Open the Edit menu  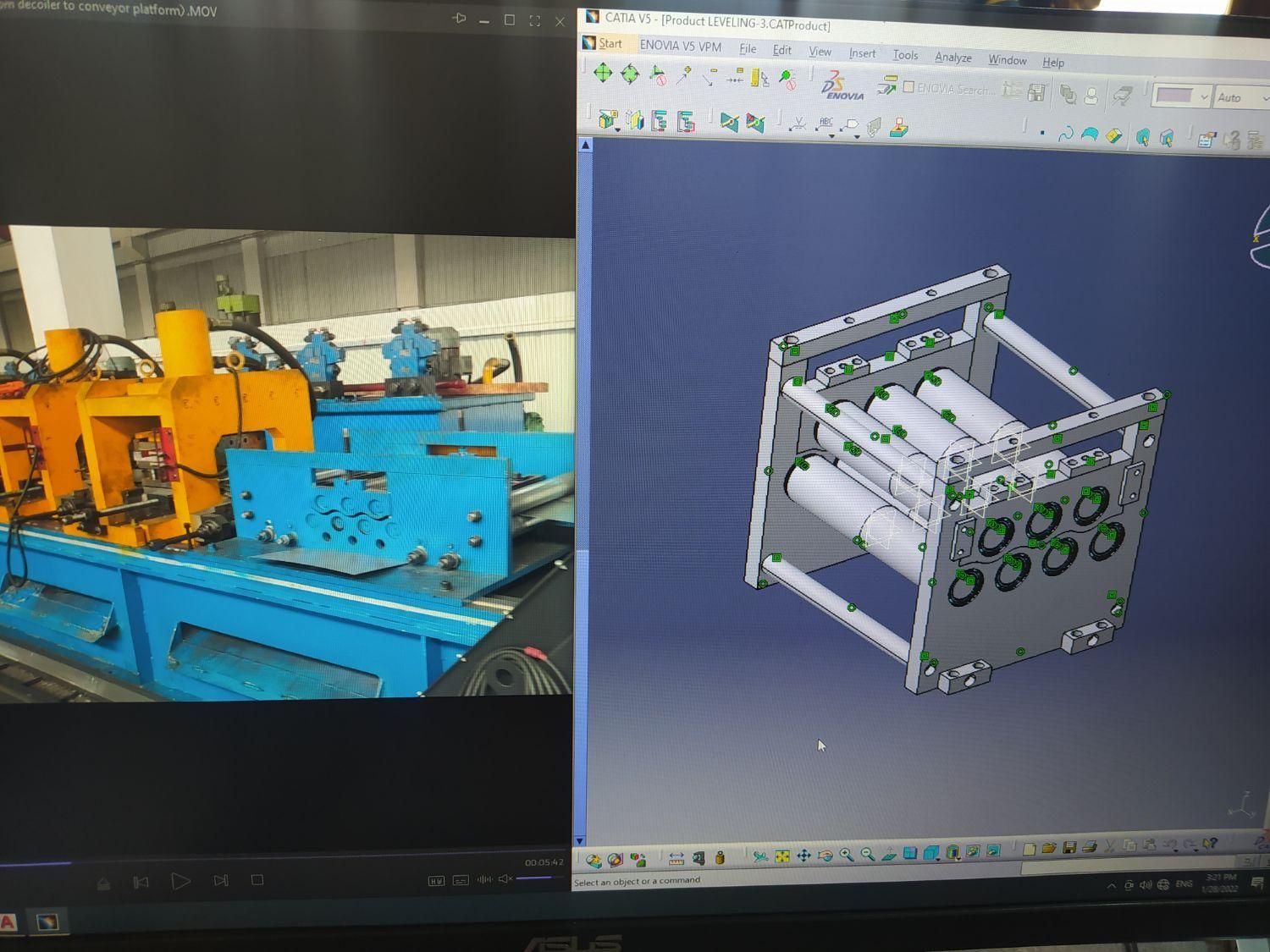tap(782, 51)
